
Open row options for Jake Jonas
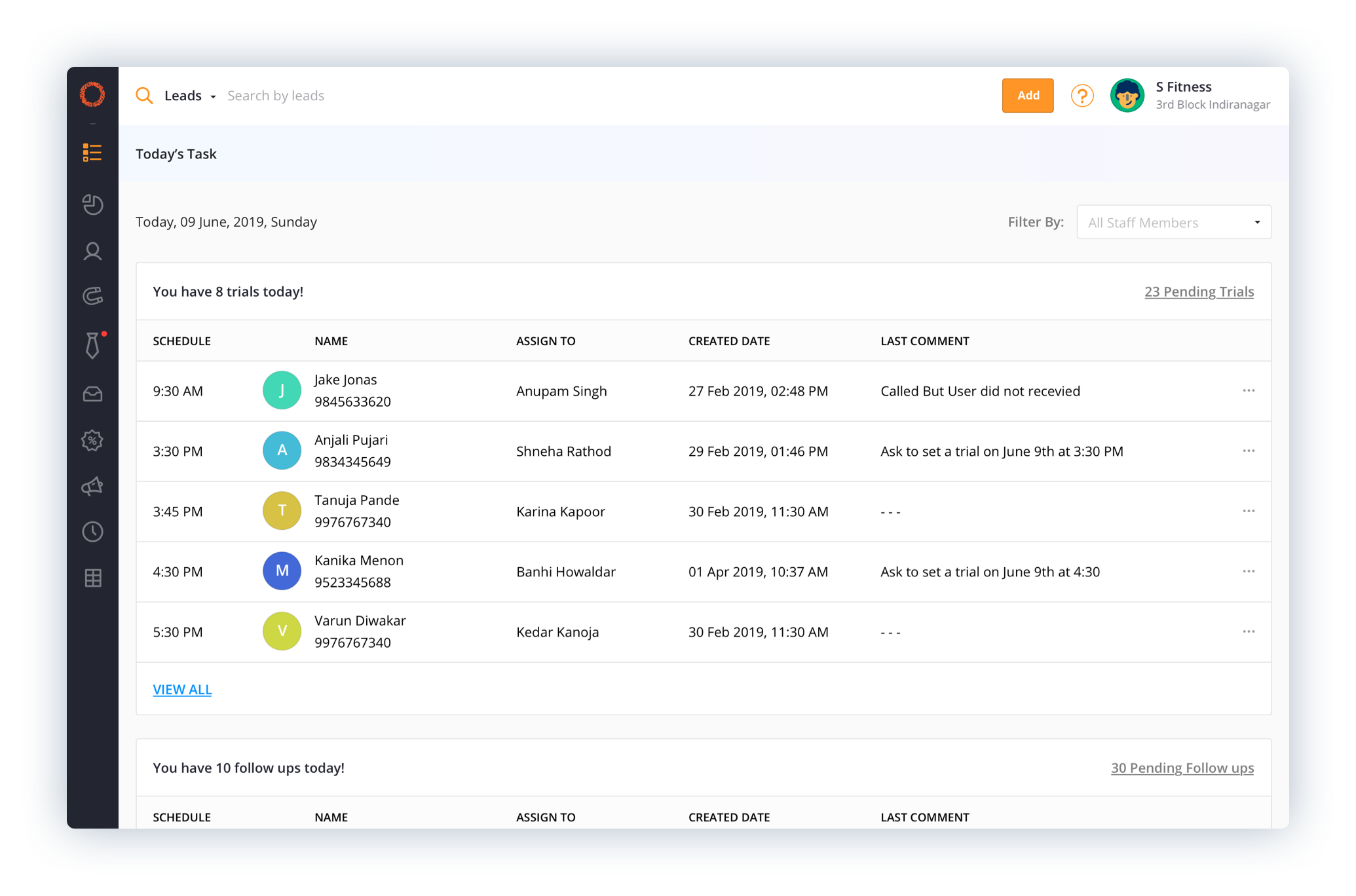click(1249, 390)
